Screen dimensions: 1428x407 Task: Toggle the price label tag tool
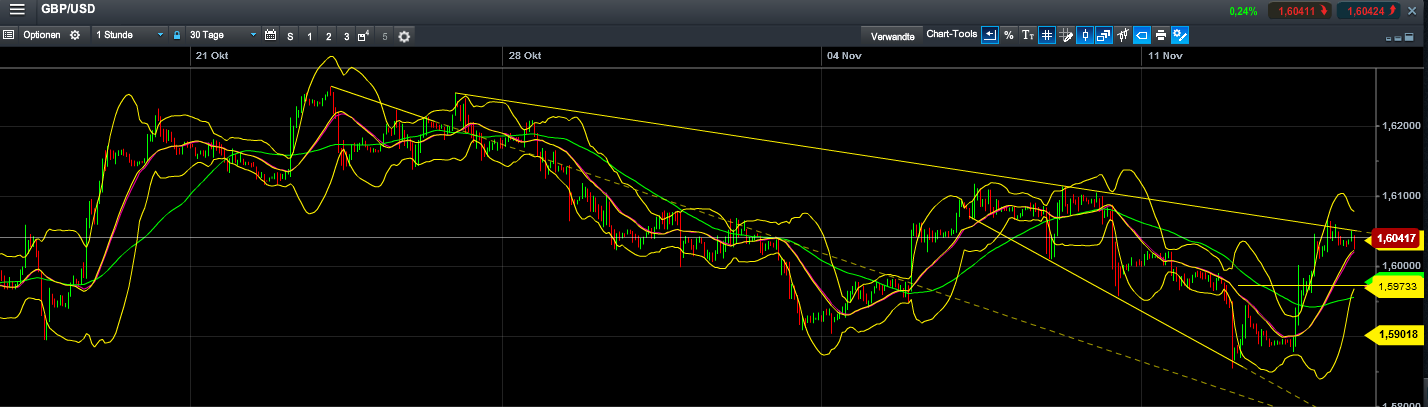[x=1142, y=35]
